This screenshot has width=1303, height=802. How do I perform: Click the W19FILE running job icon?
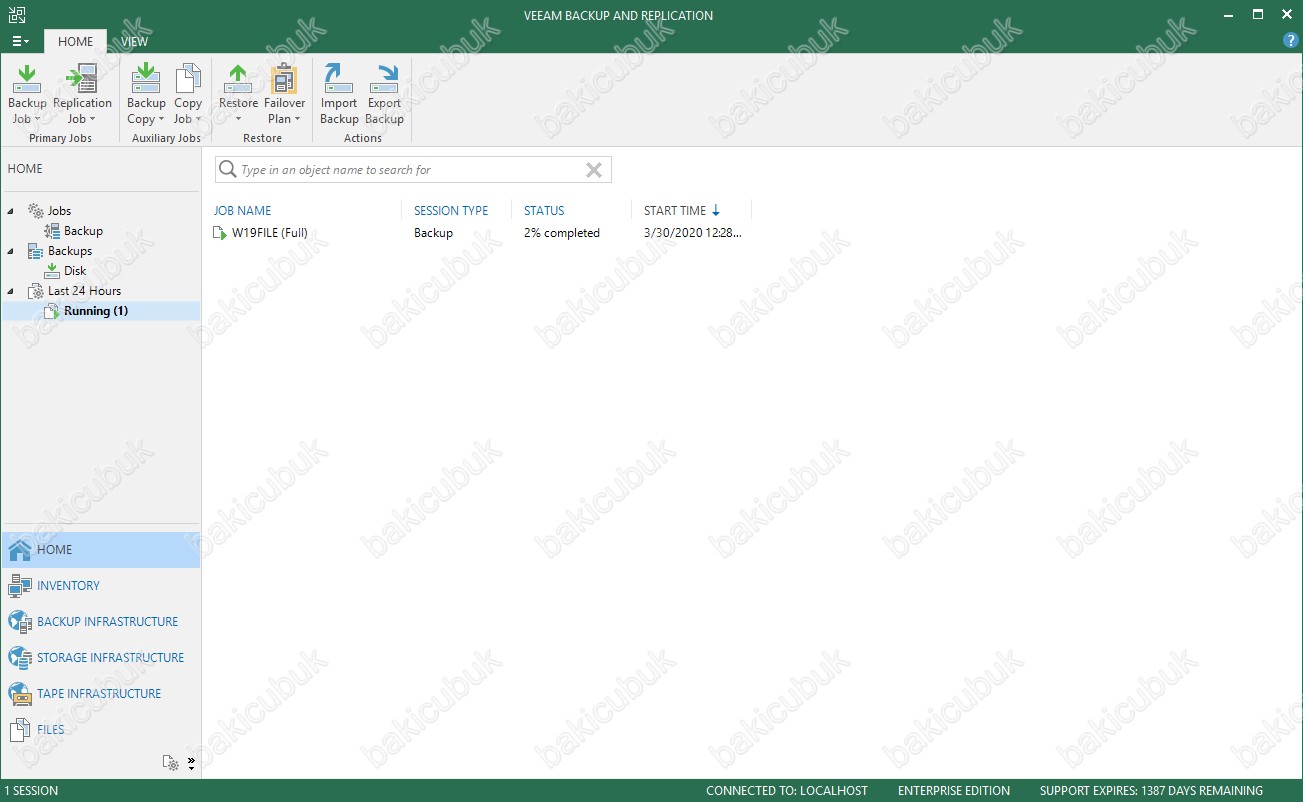[x=220, y=233]
